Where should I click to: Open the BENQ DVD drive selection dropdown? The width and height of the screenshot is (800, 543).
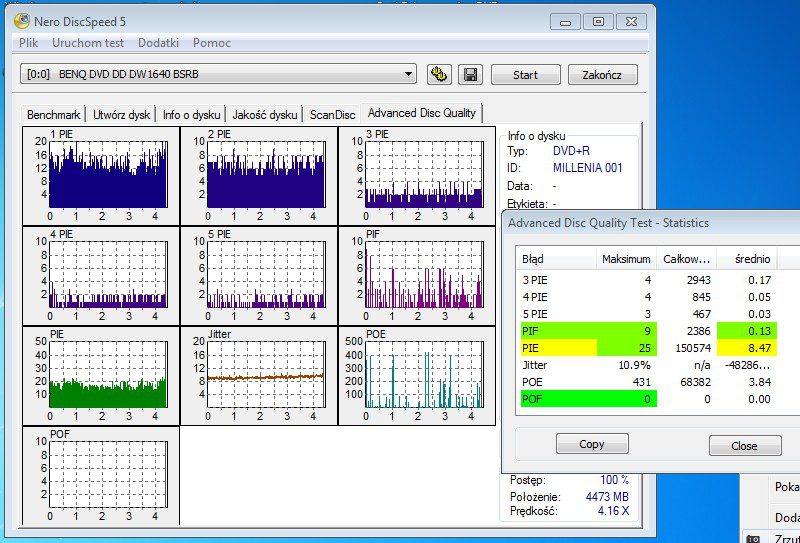(218, 75)
